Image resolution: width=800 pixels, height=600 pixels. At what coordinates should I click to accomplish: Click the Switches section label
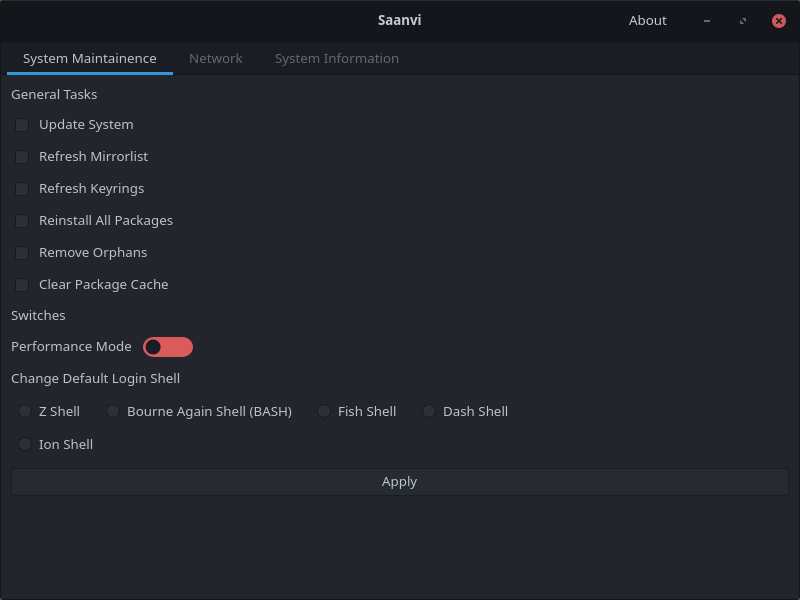(x=38, y=315)
